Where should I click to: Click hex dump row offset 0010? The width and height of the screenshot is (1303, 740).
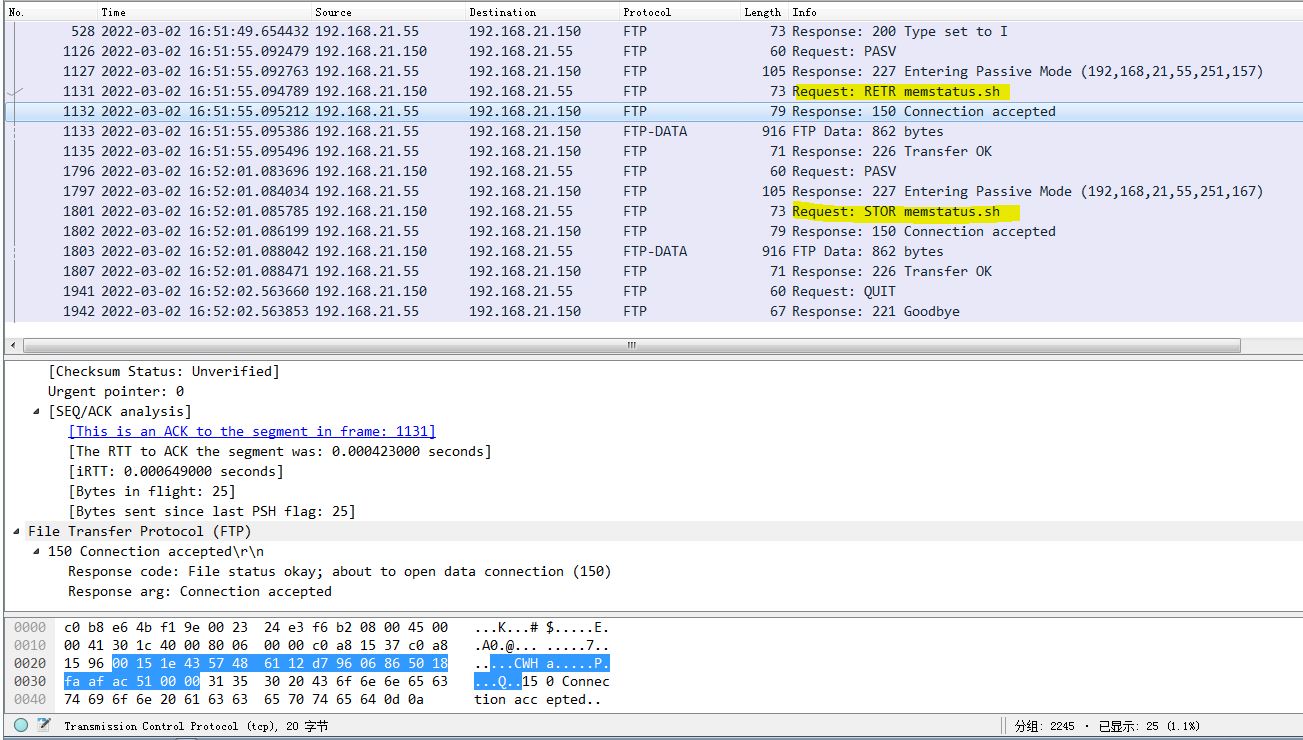(30, 645)
